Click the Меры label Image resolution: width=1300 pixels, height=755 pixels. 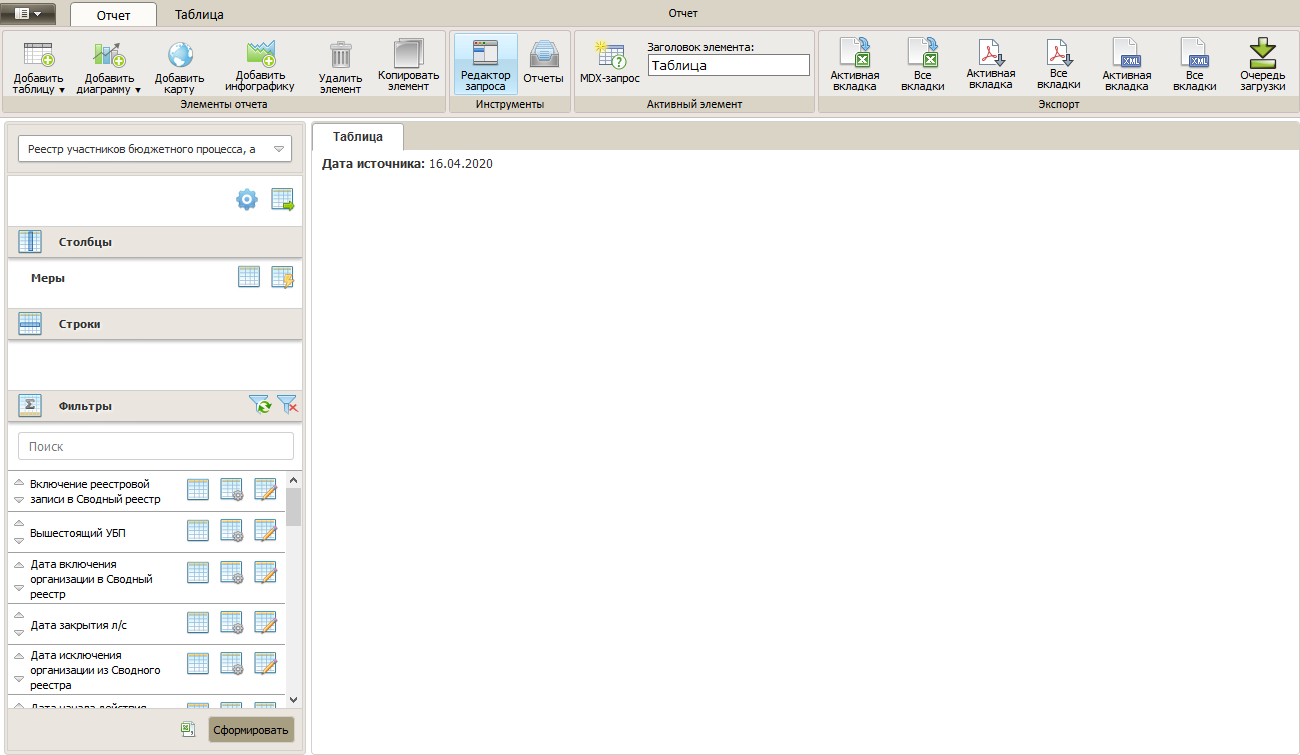(48, 278)
